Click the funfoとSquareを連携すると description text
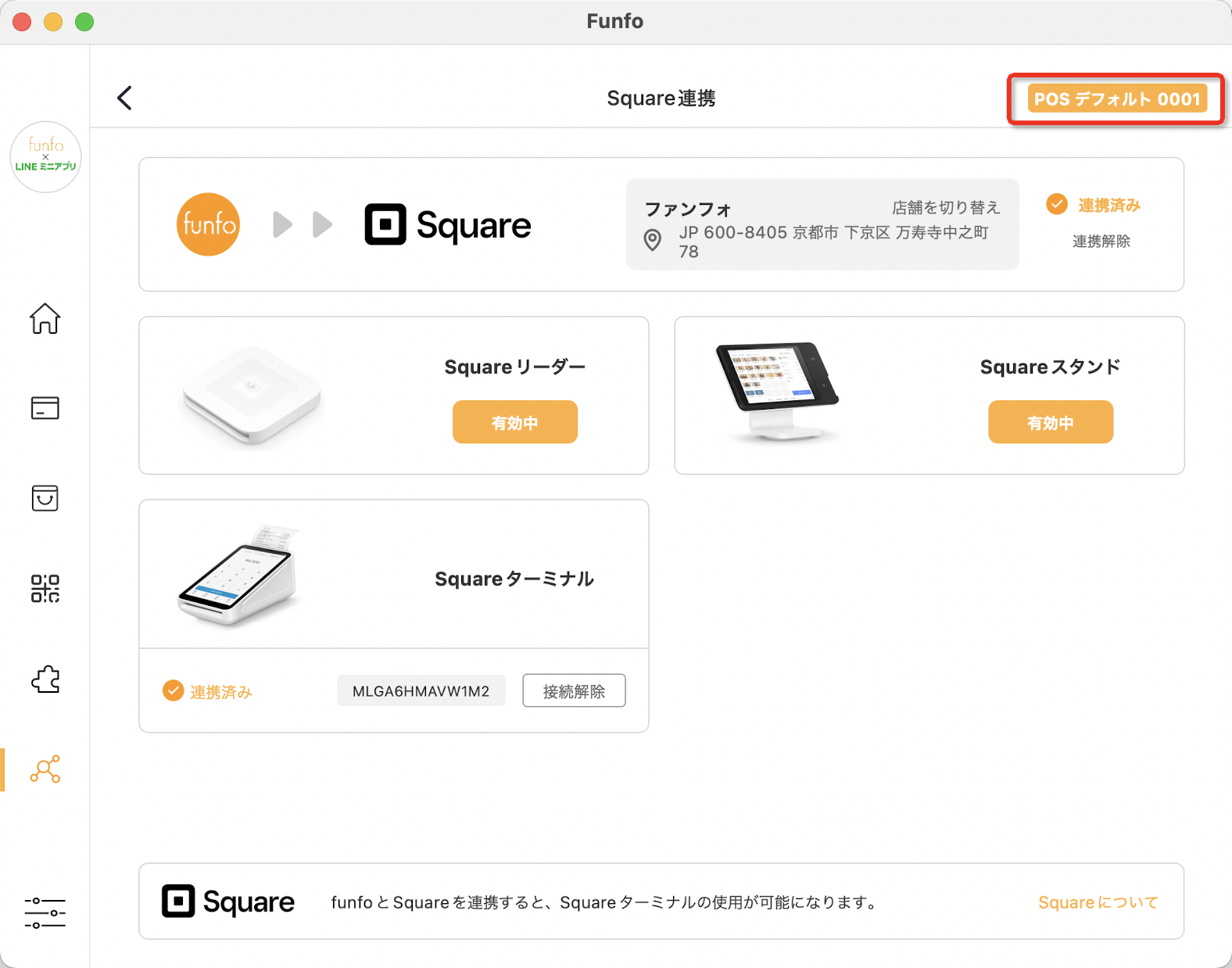The height and width of the screenshot is (968, 1232). (603, 902)
